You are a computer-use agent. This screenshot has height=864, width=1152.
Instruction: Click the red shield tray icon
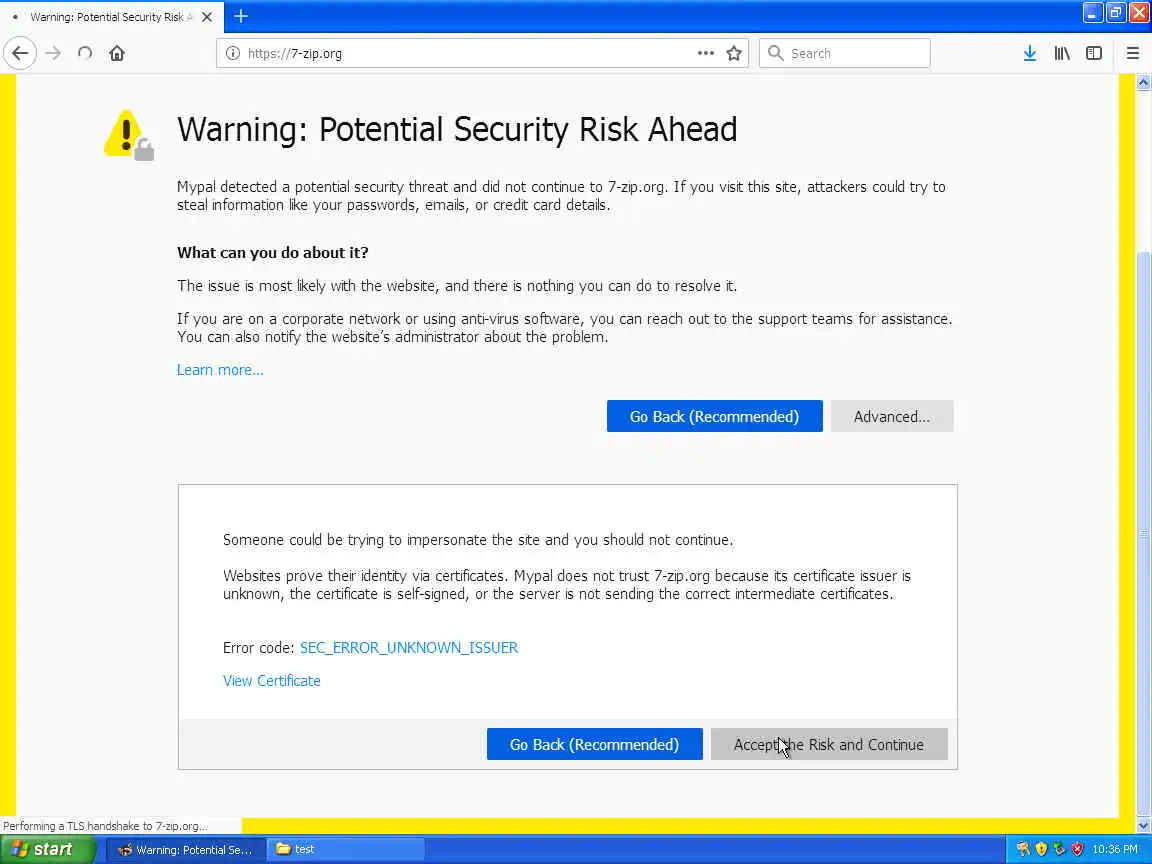pos(1077,849)
